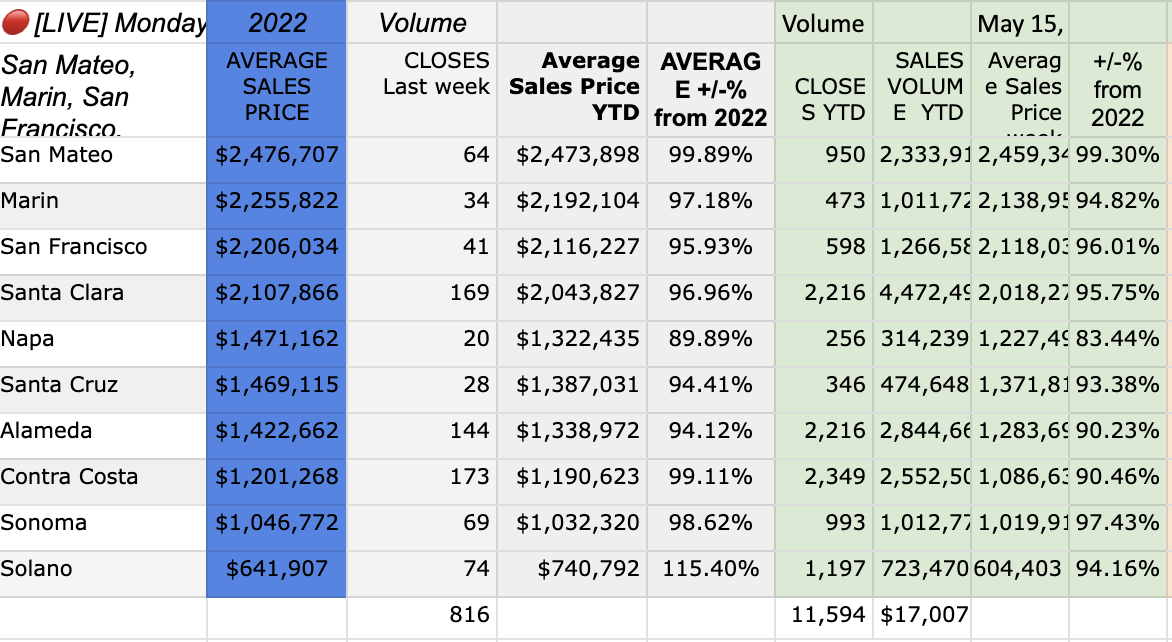Select the Contra Costa row label
Viewport: 1172px width, 642px height.
tap(103, 481)
